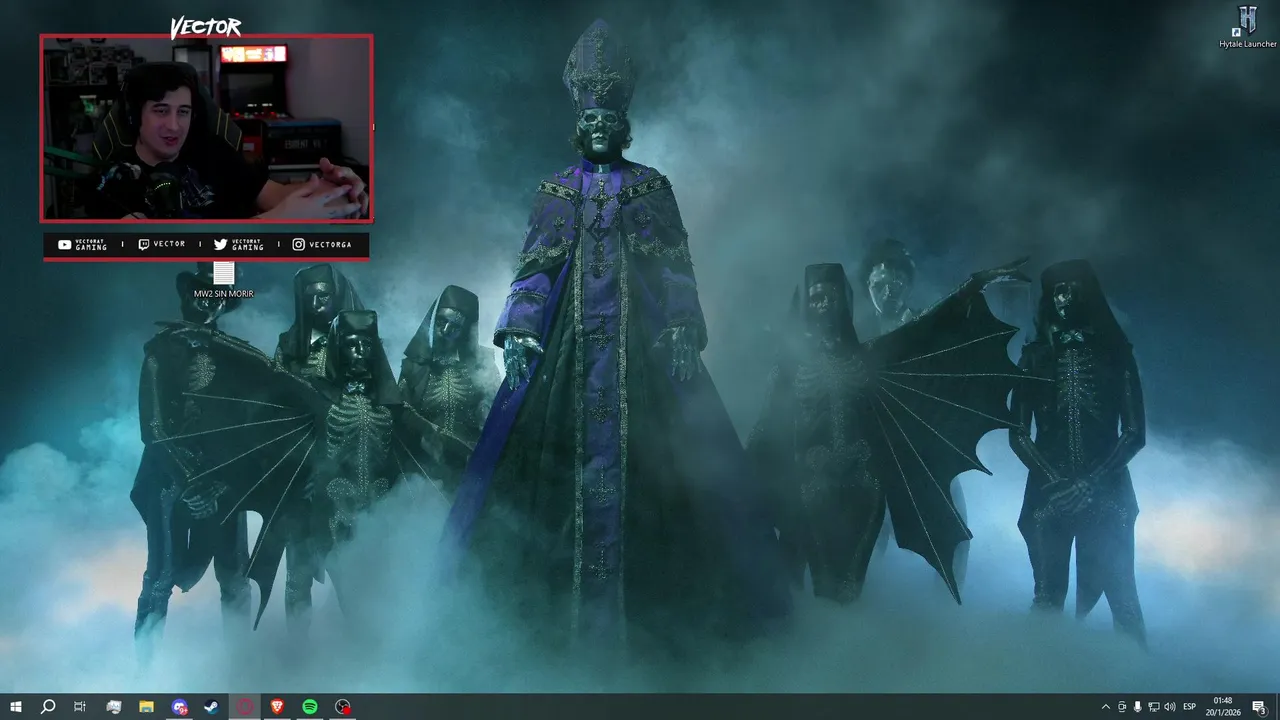Select the MW2 SIN MORIR desktop file
1280x720 pixels.
coord(223,280)
